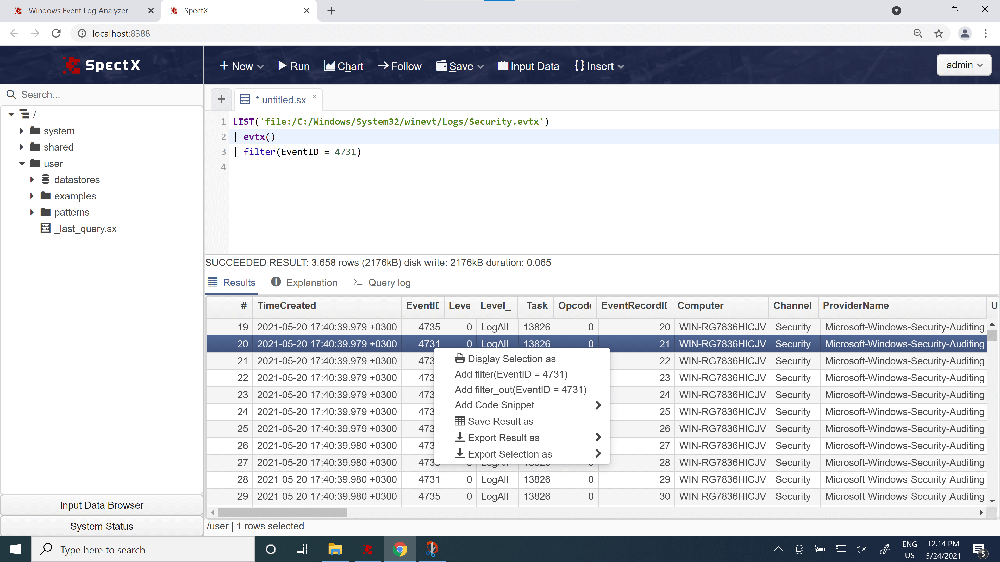Open the Chrome menu dots

(x=985, y=33)
